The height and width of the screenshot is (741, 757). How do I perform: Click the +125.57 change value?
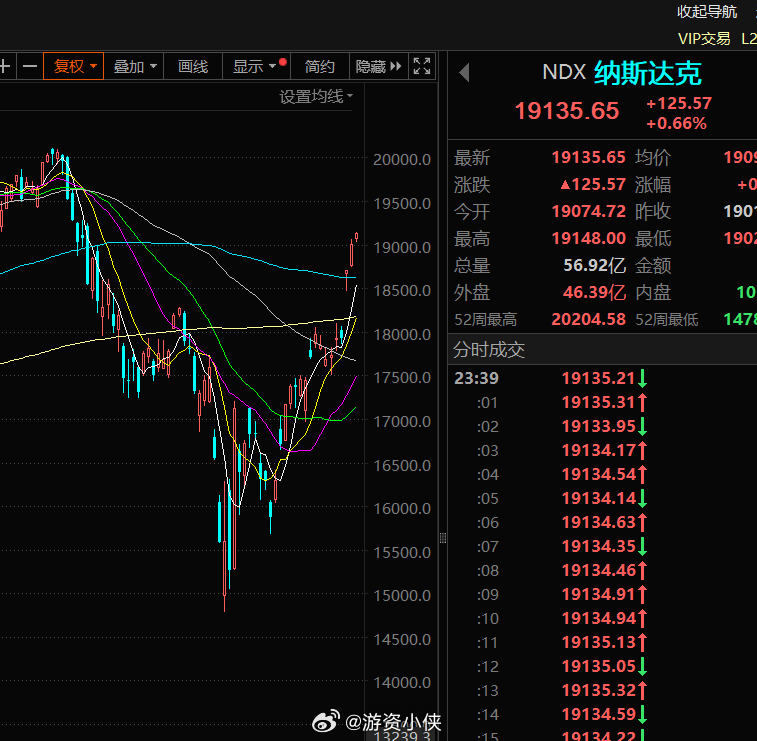[x=679, y=103]
